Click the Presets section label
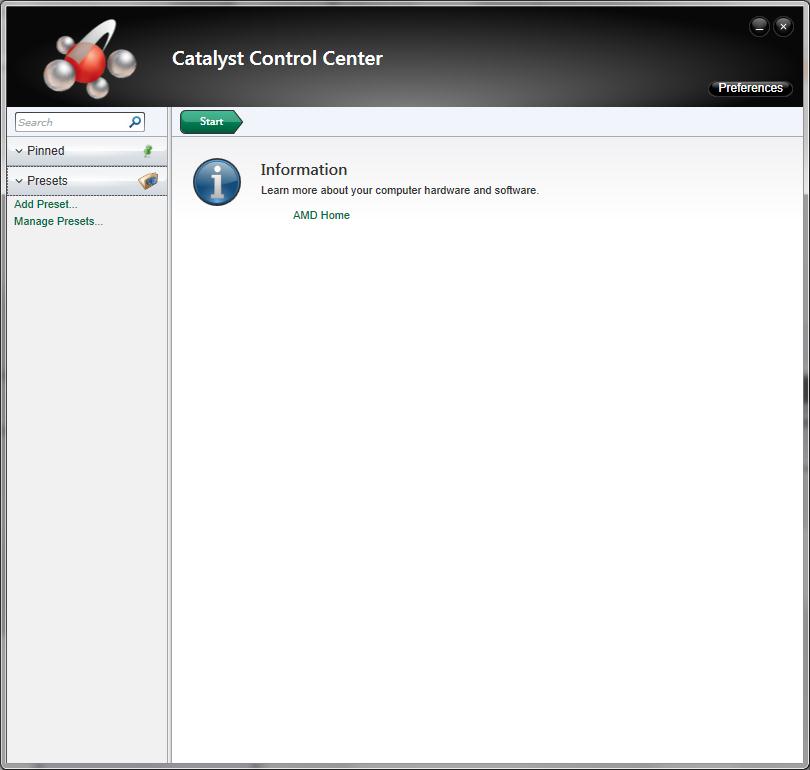 coord(47,181)
